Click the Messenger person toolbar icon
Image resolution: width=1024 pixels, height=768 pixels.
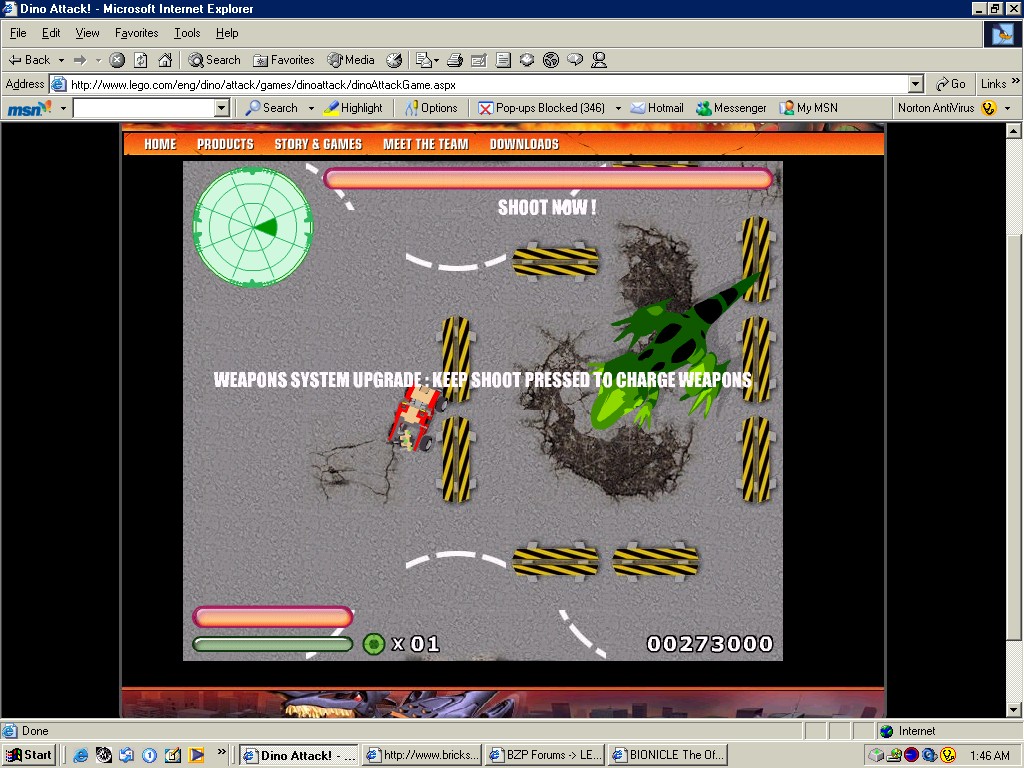click(599, 60)
